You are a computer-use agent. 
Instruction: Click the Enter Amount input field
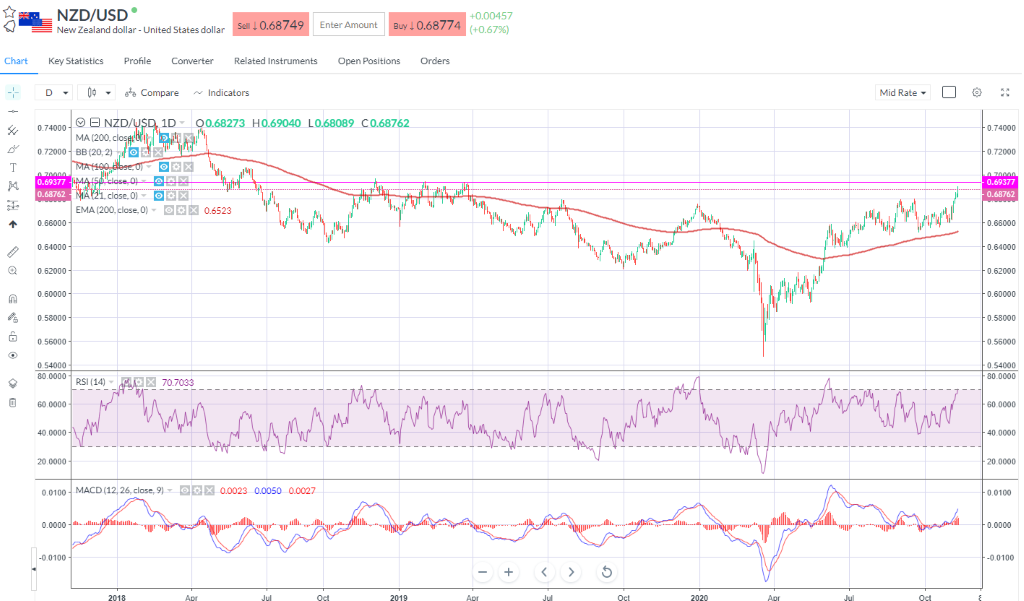(348, 24)
